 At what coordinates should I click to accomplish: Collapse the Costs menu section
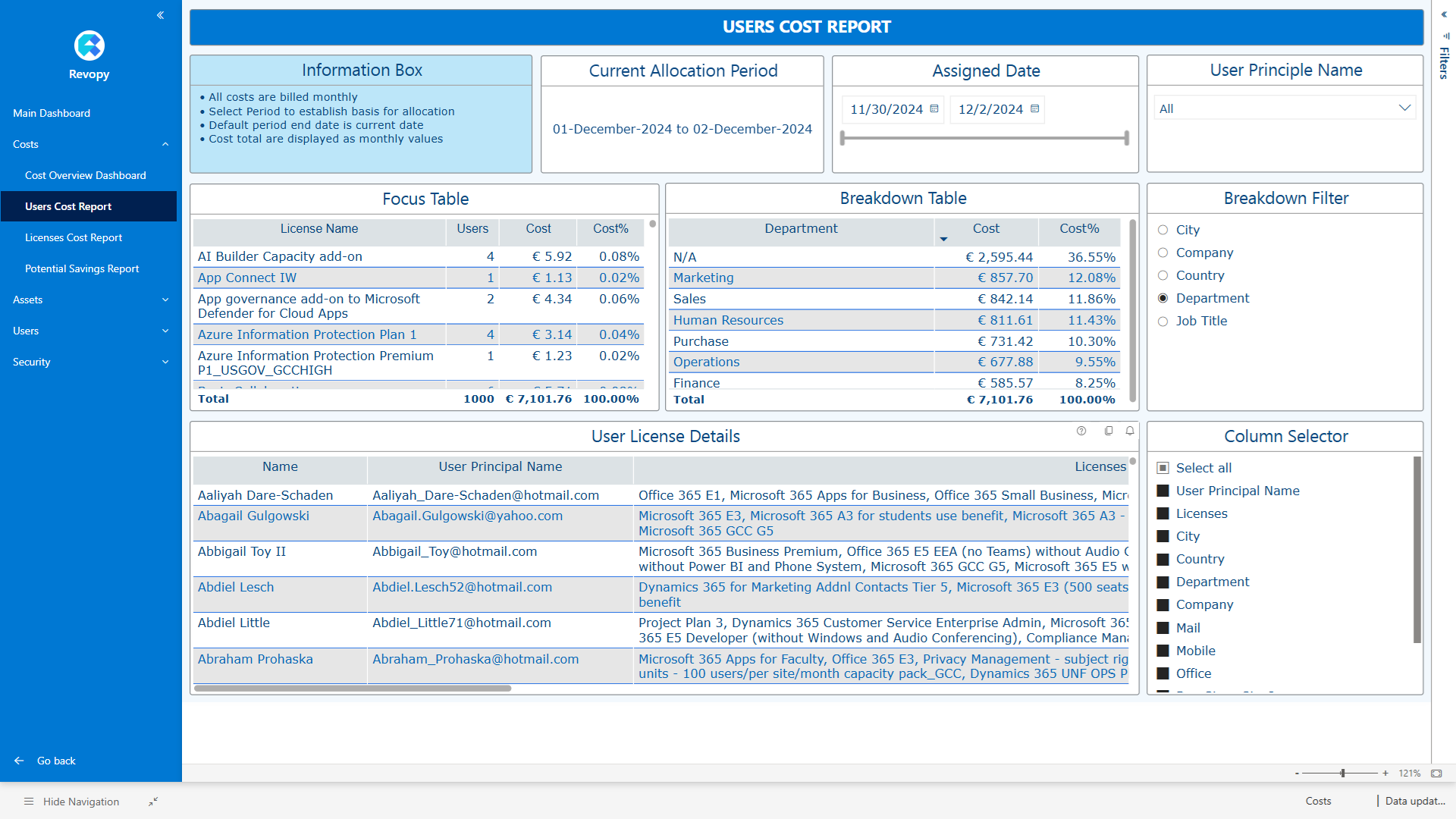click(165, 144)
